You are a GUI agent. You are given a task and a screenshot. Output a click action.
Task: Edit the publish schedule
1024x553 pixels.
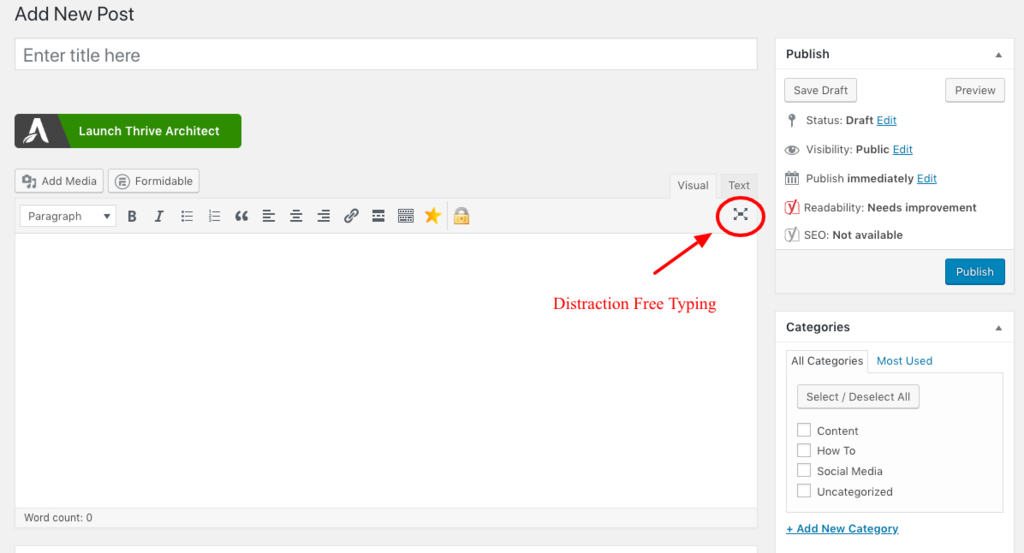pos(927,178)
